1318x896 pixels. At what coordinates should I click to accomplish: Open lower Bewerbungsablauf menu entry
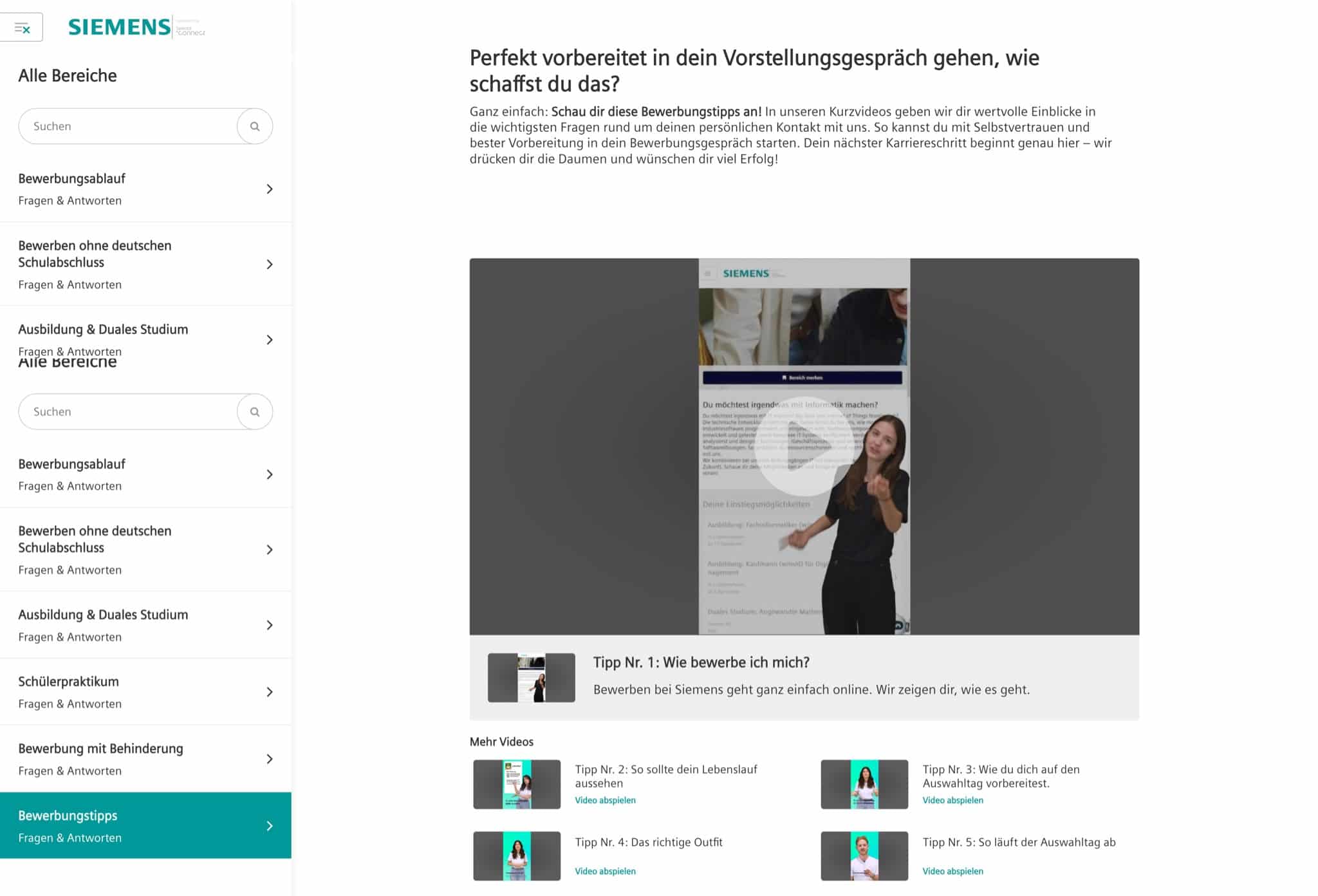tap(145, 474)
